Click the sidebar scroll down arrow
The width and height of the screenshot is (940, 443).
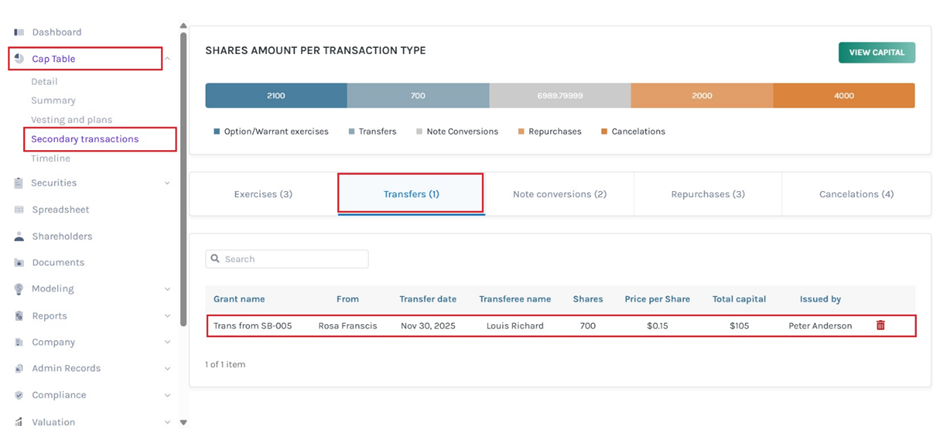tap(183, 422)
